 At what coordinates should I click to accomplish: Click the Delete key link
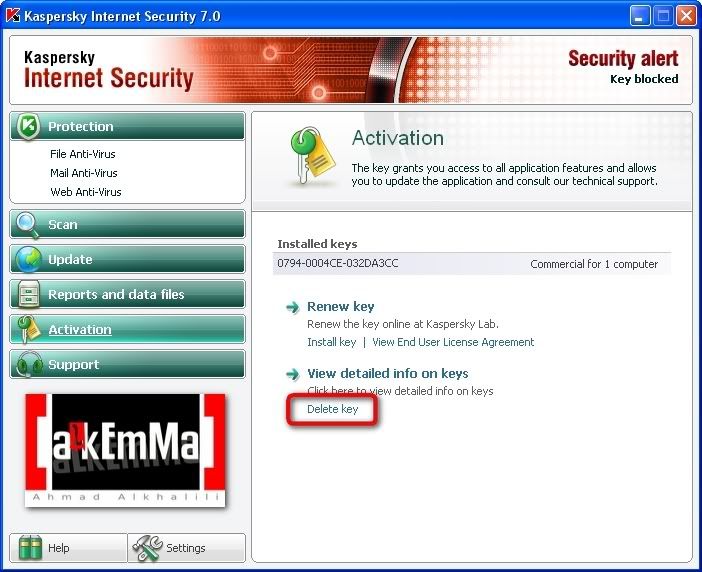pos(333,409)
